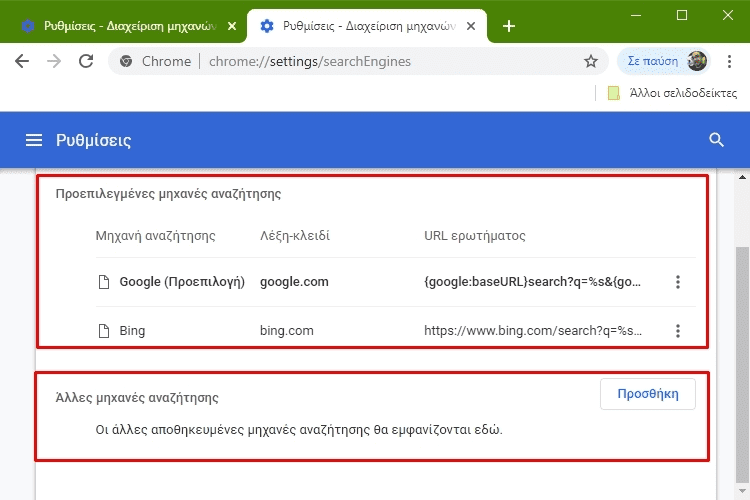Search settings with the magnifier icon
This screenshot has height=500, width=750.
[x=716, y=140]
